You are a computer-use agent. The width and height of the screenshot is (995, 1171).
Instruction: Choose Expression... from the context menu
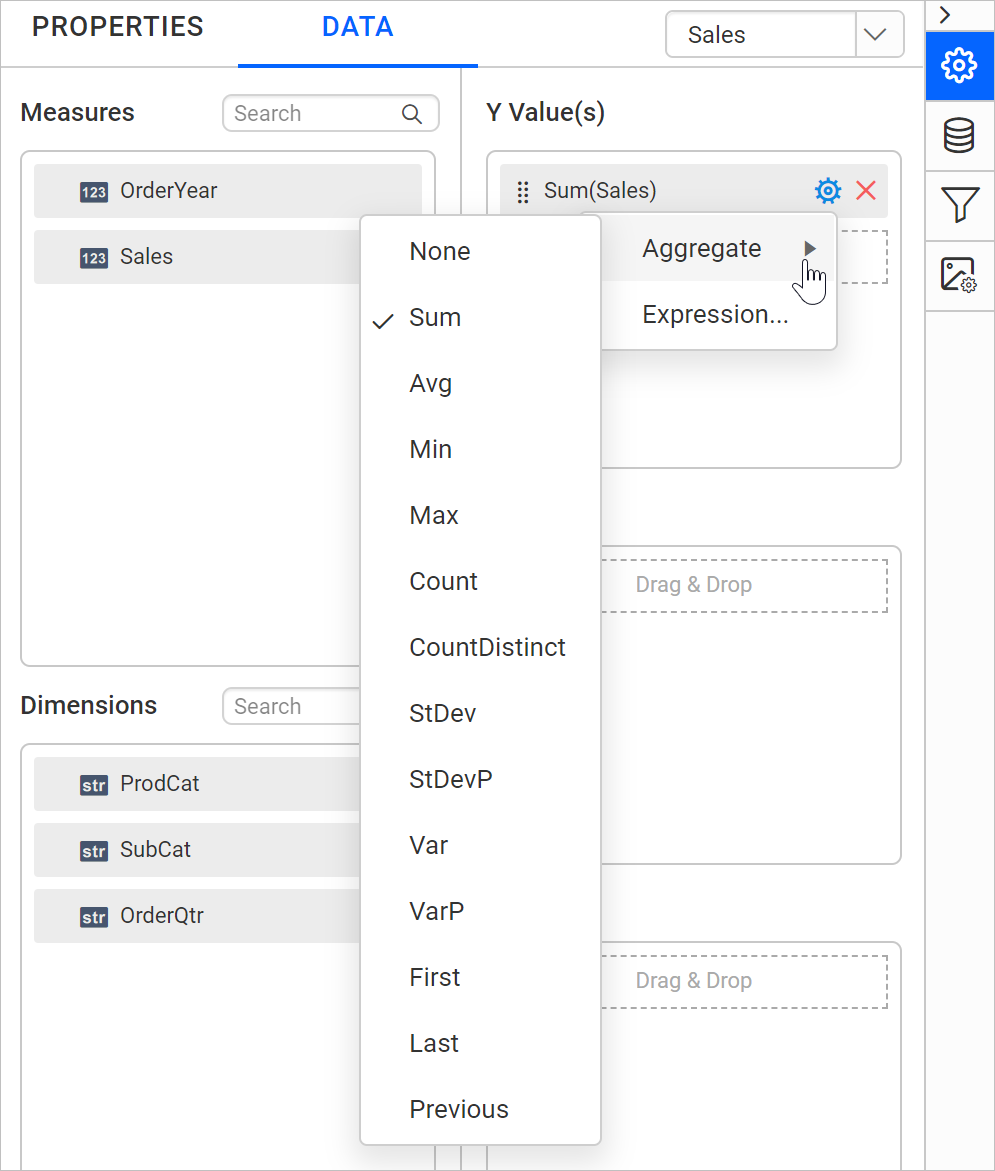[715, 314]
